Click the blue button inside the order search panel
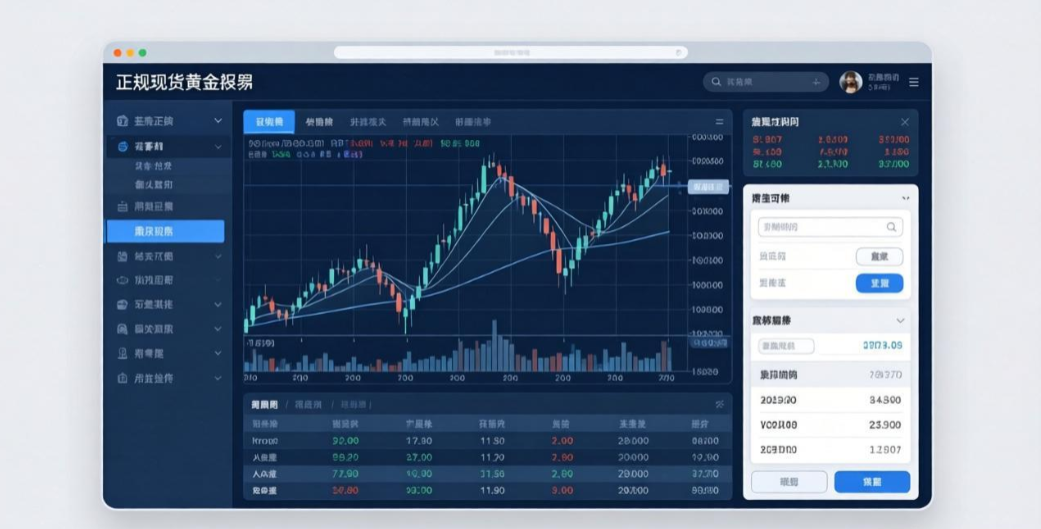The image size is (1041, 529). (x=879, y=283)
